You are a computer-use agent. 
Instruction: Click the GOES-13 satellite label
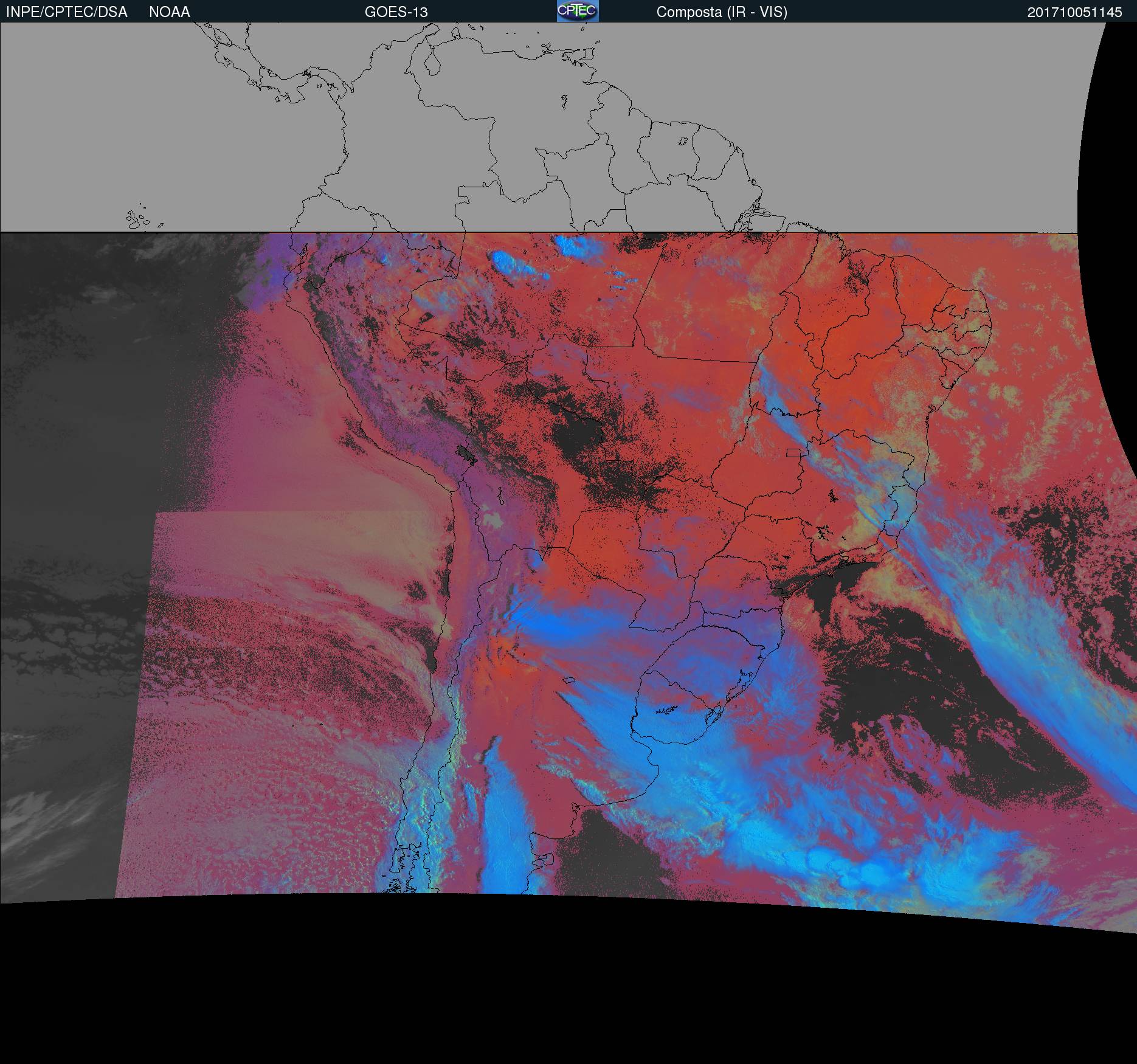[x=396, y=12]
